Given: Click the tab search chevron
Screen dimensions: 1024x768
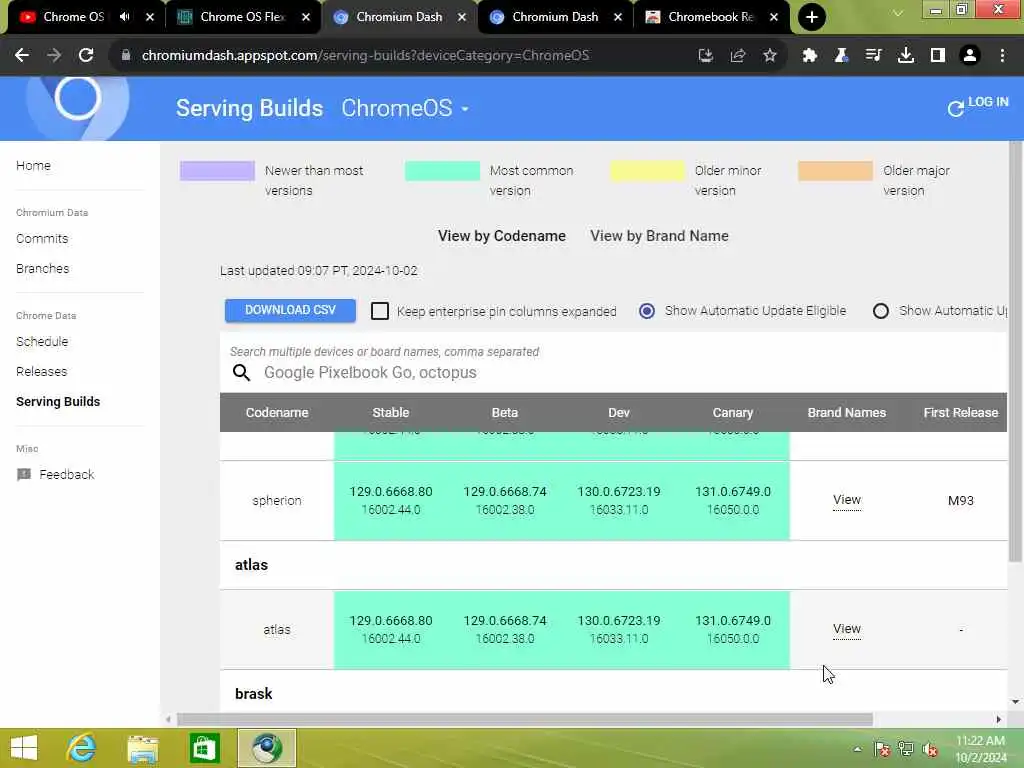Looking at the screenshot, I should tap(898, 12).
